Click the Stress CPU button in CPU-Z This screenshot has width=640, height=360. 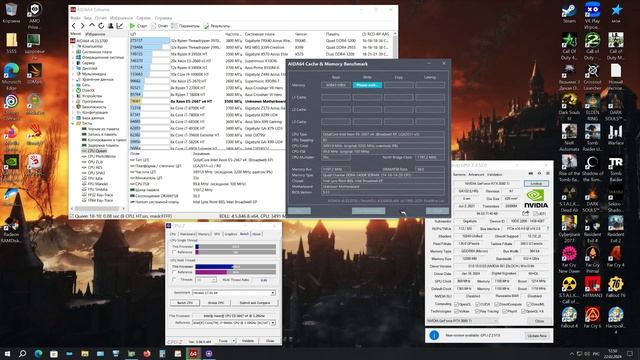point(216,303)
